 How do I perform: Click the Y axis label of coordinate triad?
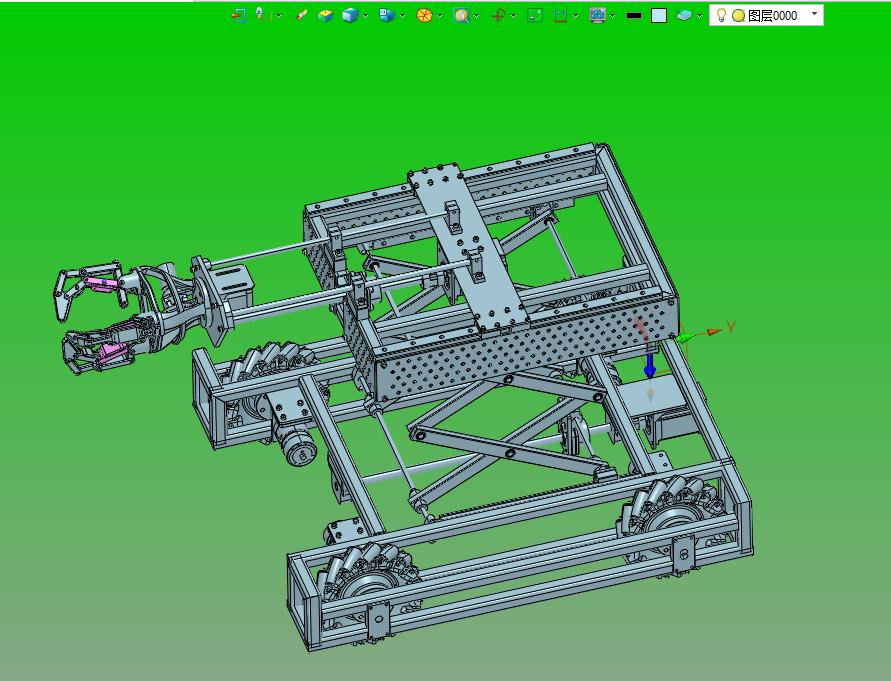point(731,327)
